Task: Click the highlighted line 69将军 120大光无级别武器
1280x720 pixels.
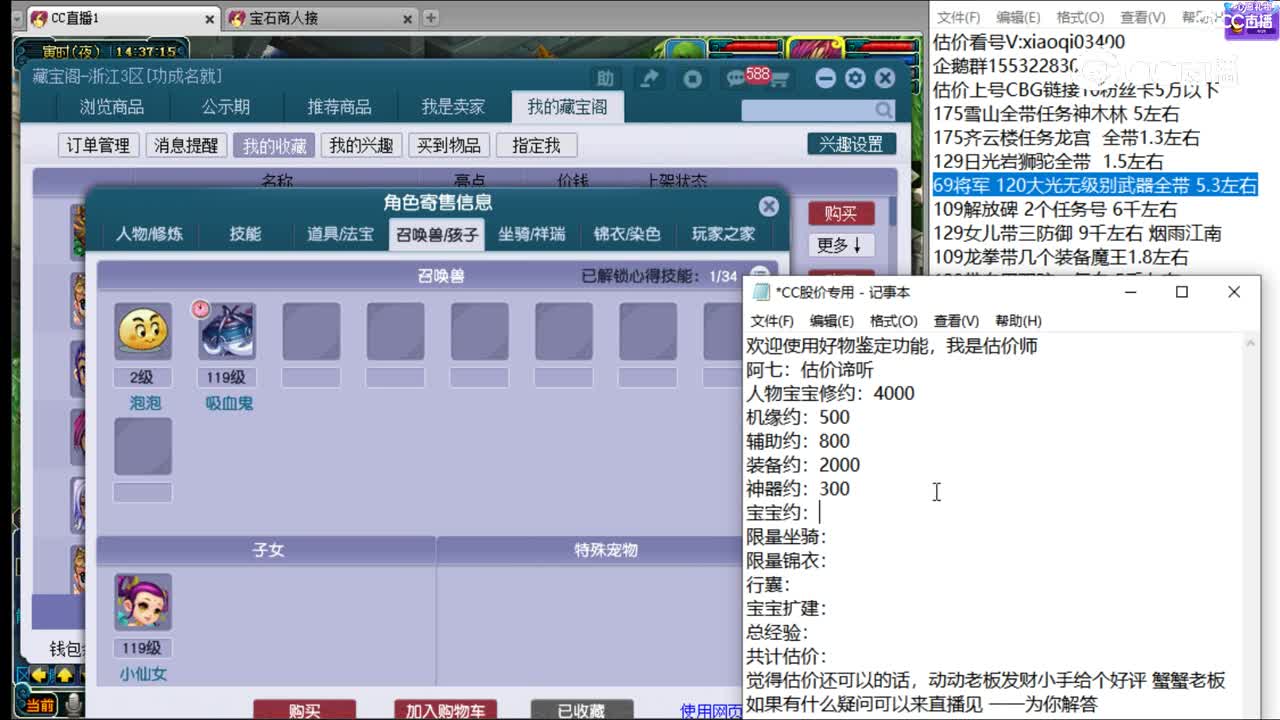Action: (1095, 185)
